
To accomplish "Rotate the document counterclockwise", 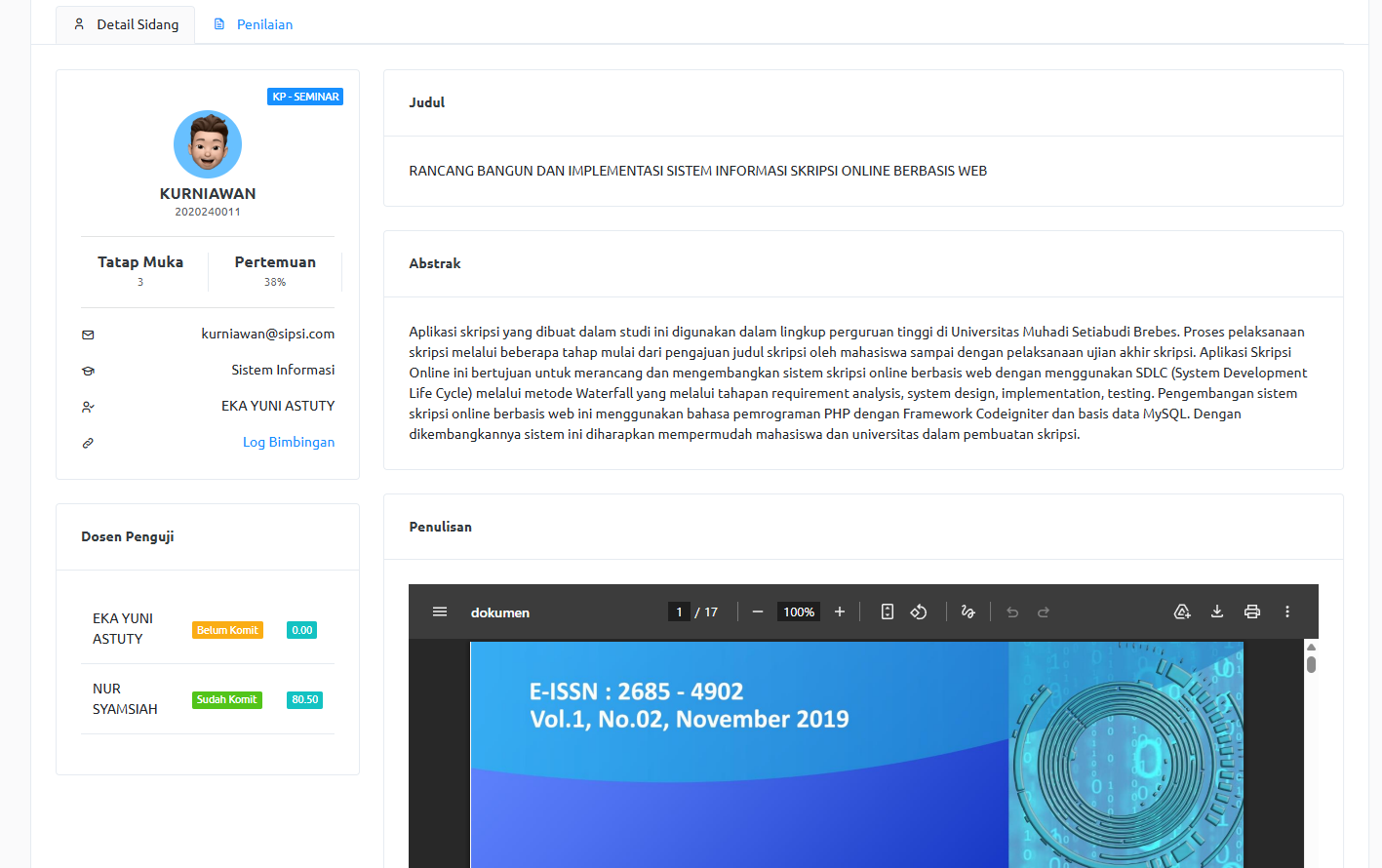I will click(x=919, y=612).
